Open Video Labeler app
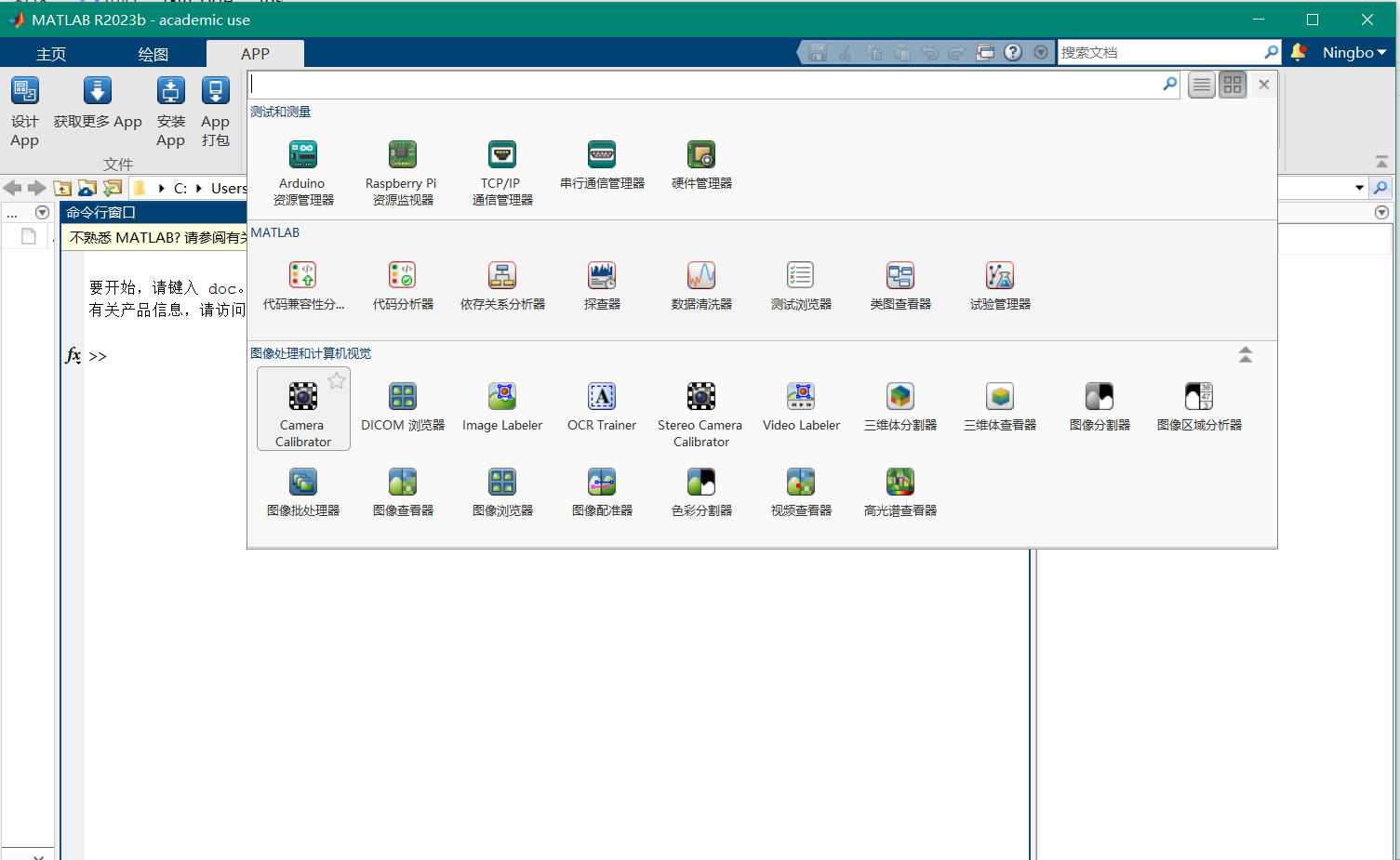The width and height of the screenshot is (1400, 860). coord(801,406)
